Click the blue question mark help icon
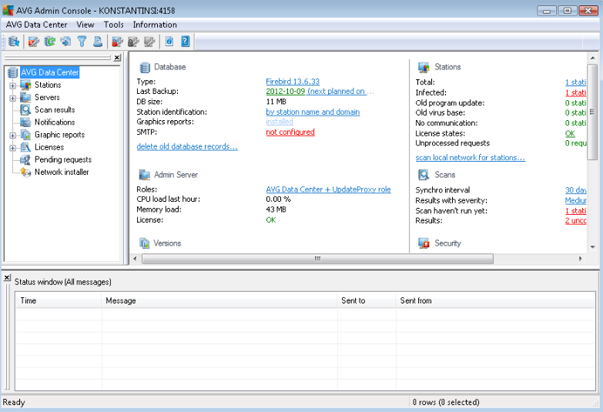Viewport: 603px width, 412px height. coord(185,41)
